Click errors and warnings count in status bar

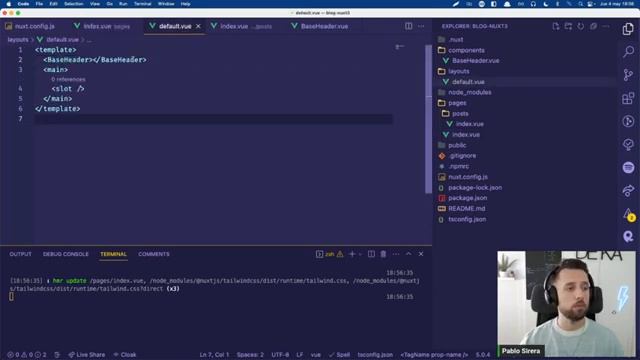(27, 355)
